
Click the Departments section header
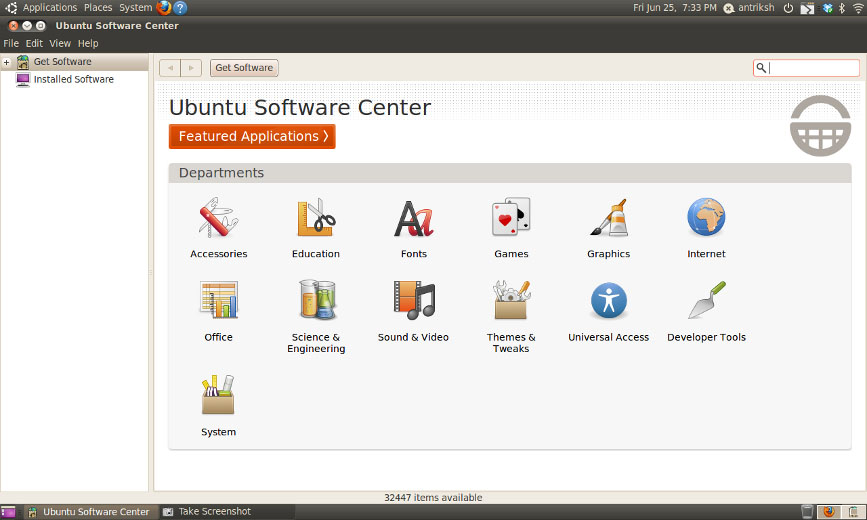pyautogui.click(x=510, y=173)
